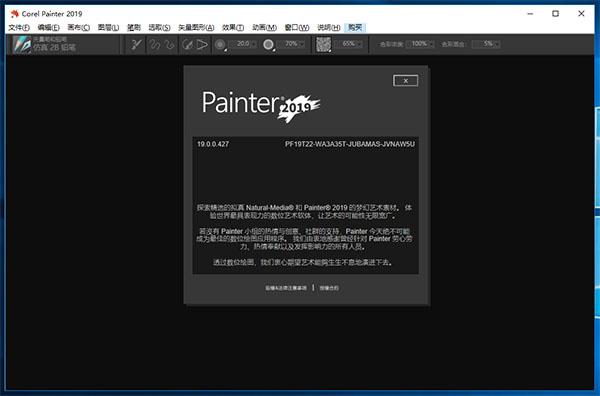The width and height of the screenshot is (600, 396).
Task: Click the version number 19.0.0.427
Action: tap(213, 144)
